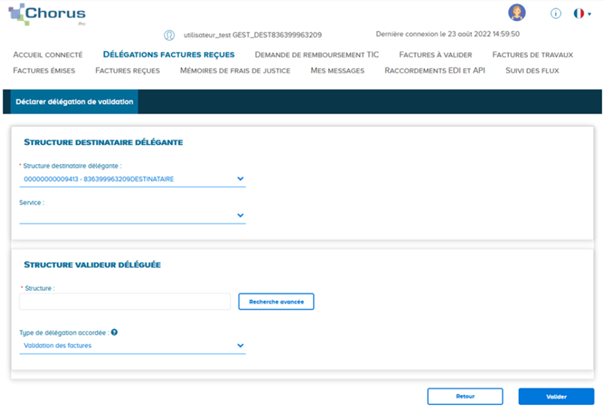The image size is (605, 411).
Task: Open Factures émises menu
Action: 44,71
